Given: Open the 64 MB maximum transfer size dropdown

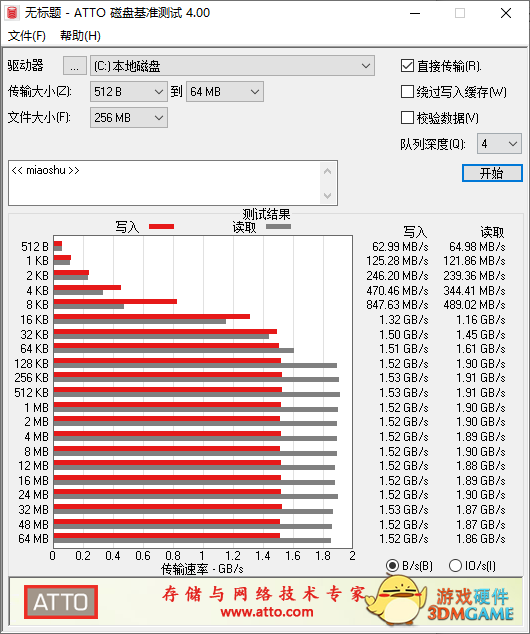Looking at the screenshot, I should coord(225,91).
